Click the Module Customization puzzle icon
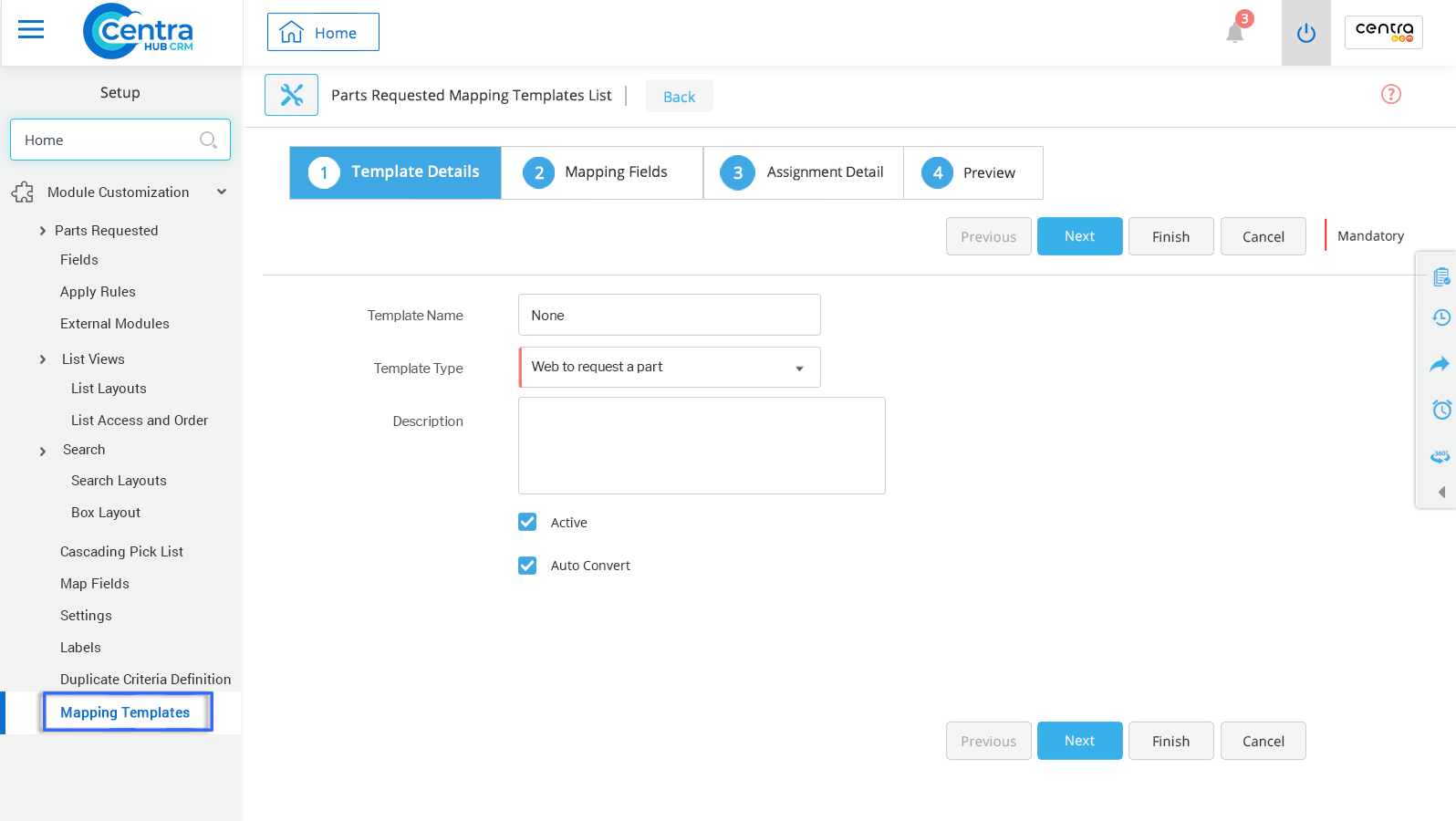 tap(23, 192)
